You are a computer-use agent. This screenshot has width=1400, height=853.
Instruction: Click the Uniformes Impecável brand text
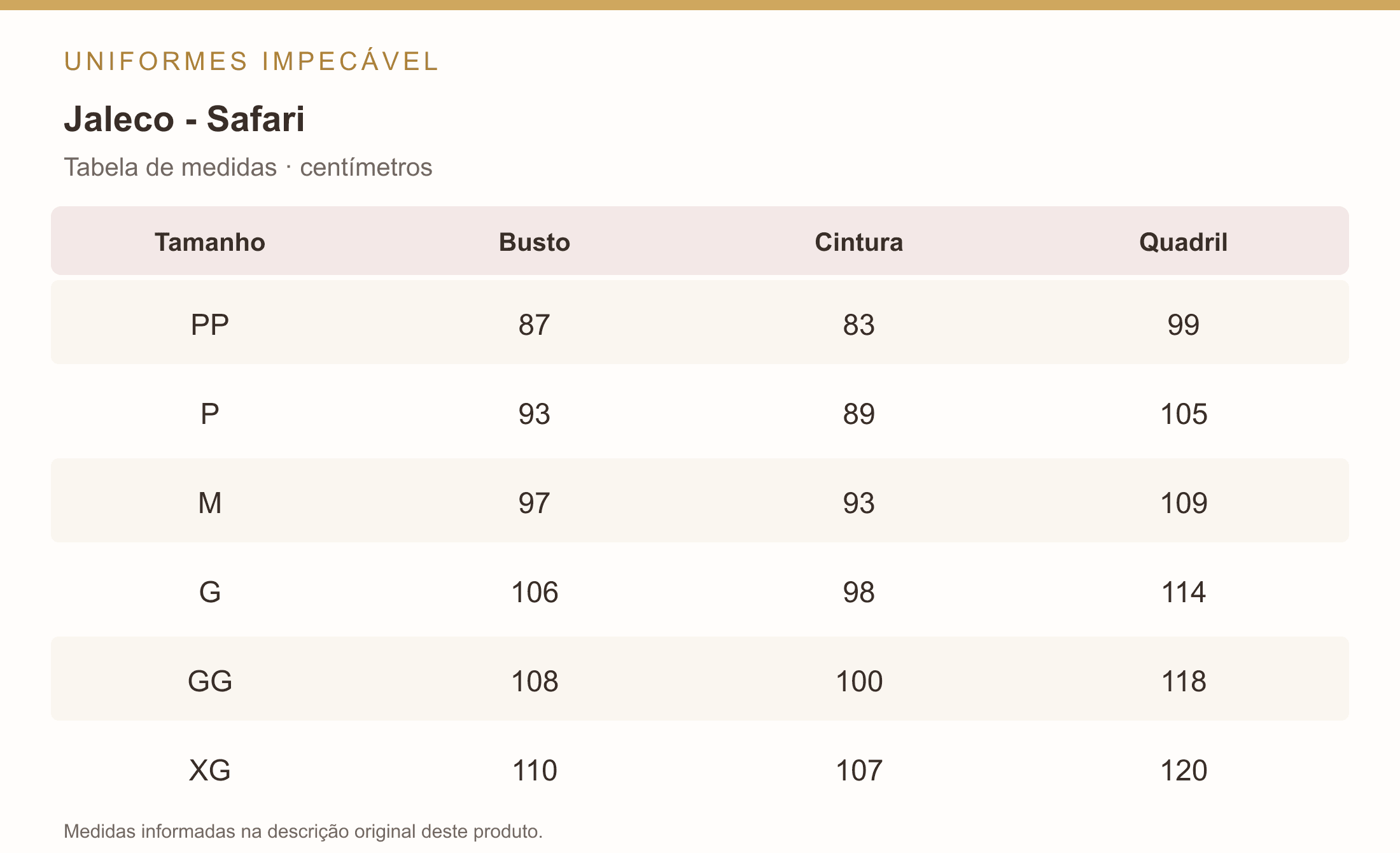[251, 61]
